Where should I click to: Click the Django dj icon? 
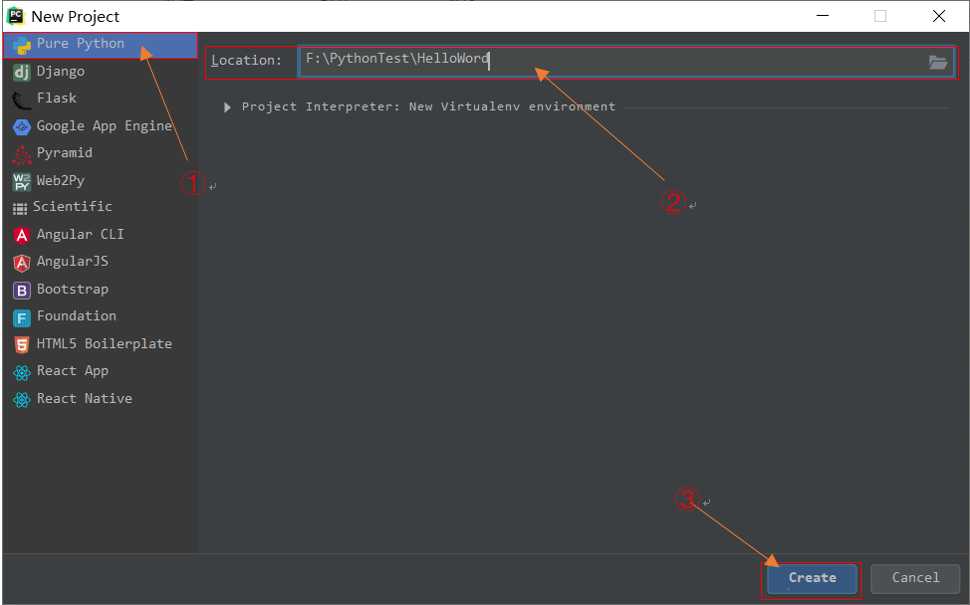22,72
